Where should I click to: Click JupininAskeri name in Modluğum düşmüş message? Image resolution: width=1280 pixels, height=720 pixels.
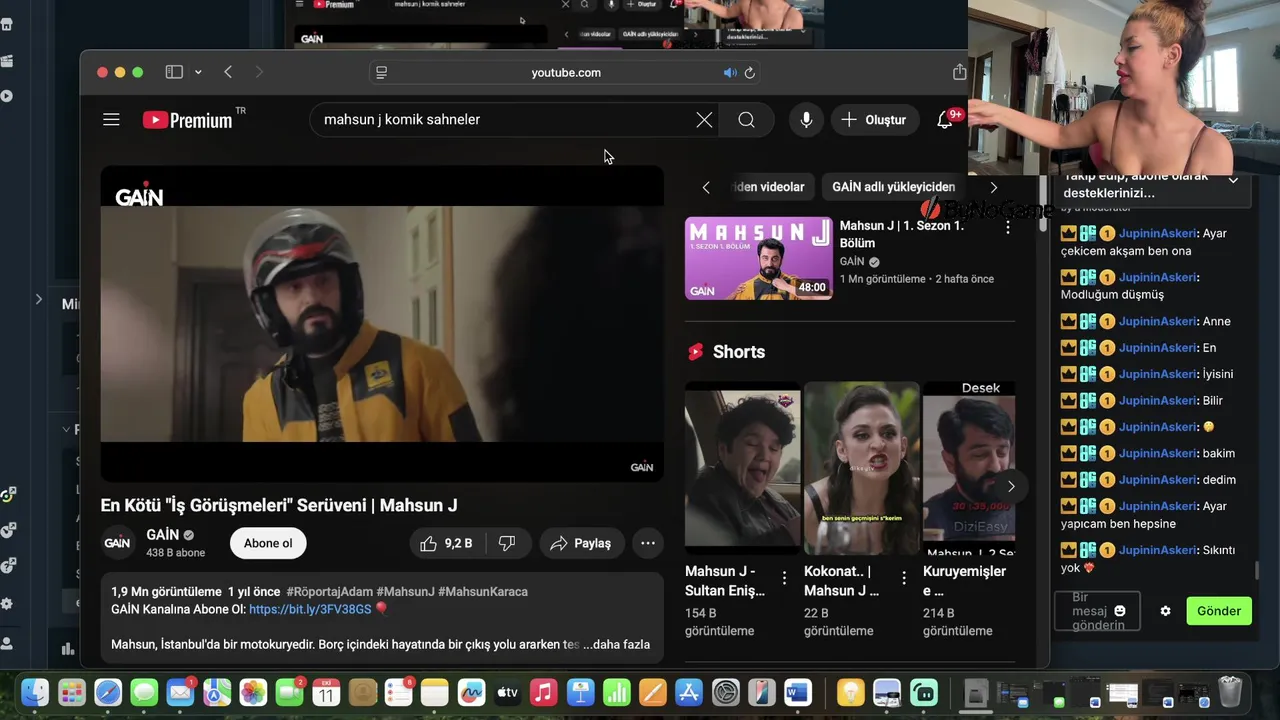(1157, 277)
